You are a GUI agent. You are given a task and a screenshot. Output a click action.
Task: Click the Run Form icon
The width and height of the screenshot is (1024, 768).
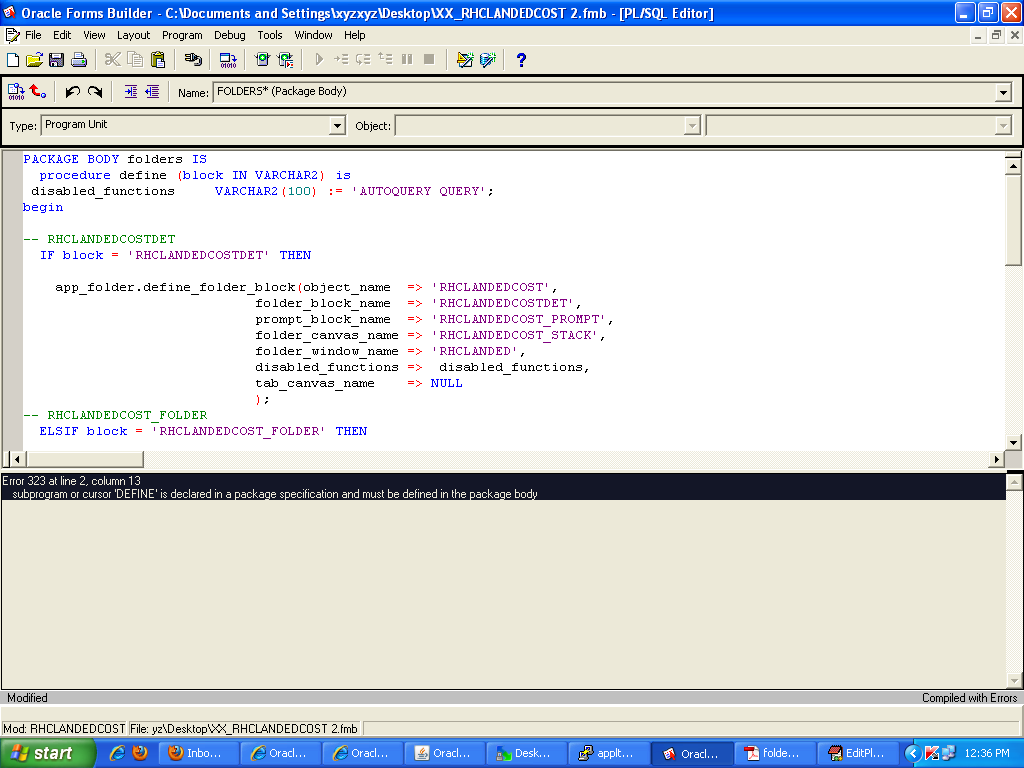click(263, 60)
